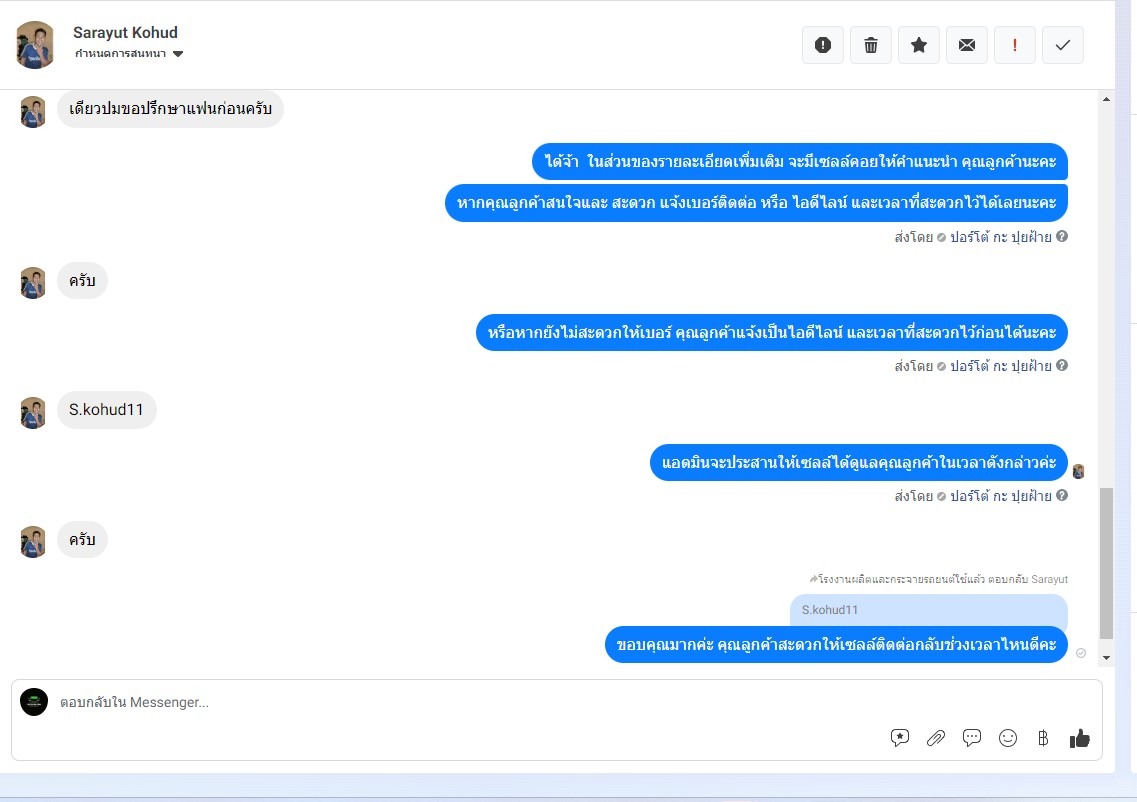The width and height of the screenshot is (1137, 802).
Task: Attach a file with paperclip icon
Action: click(935, 738)
